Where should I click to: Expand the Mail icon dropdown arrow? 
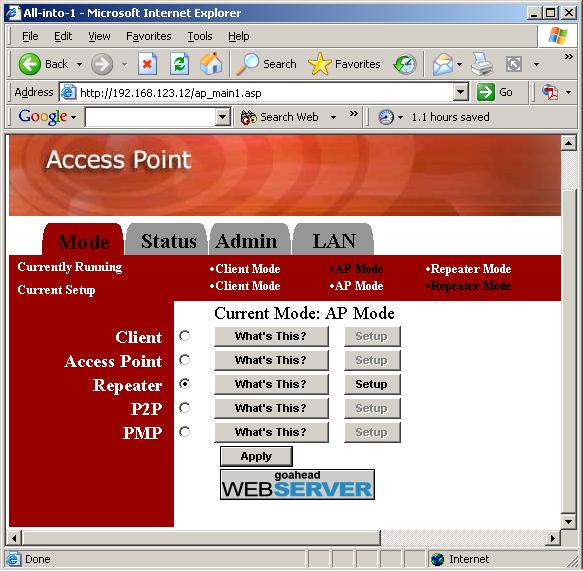(460, 64)
